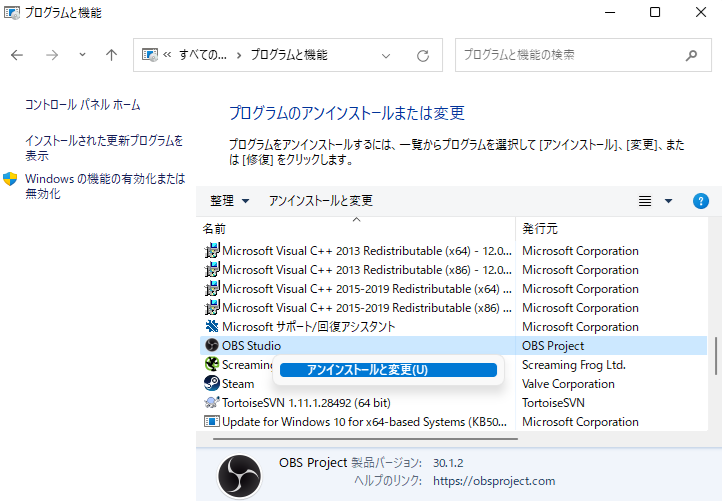The image size is (722, 501).
Task: Open the 整理 dropdown menu
Action: tap(230, 201)
